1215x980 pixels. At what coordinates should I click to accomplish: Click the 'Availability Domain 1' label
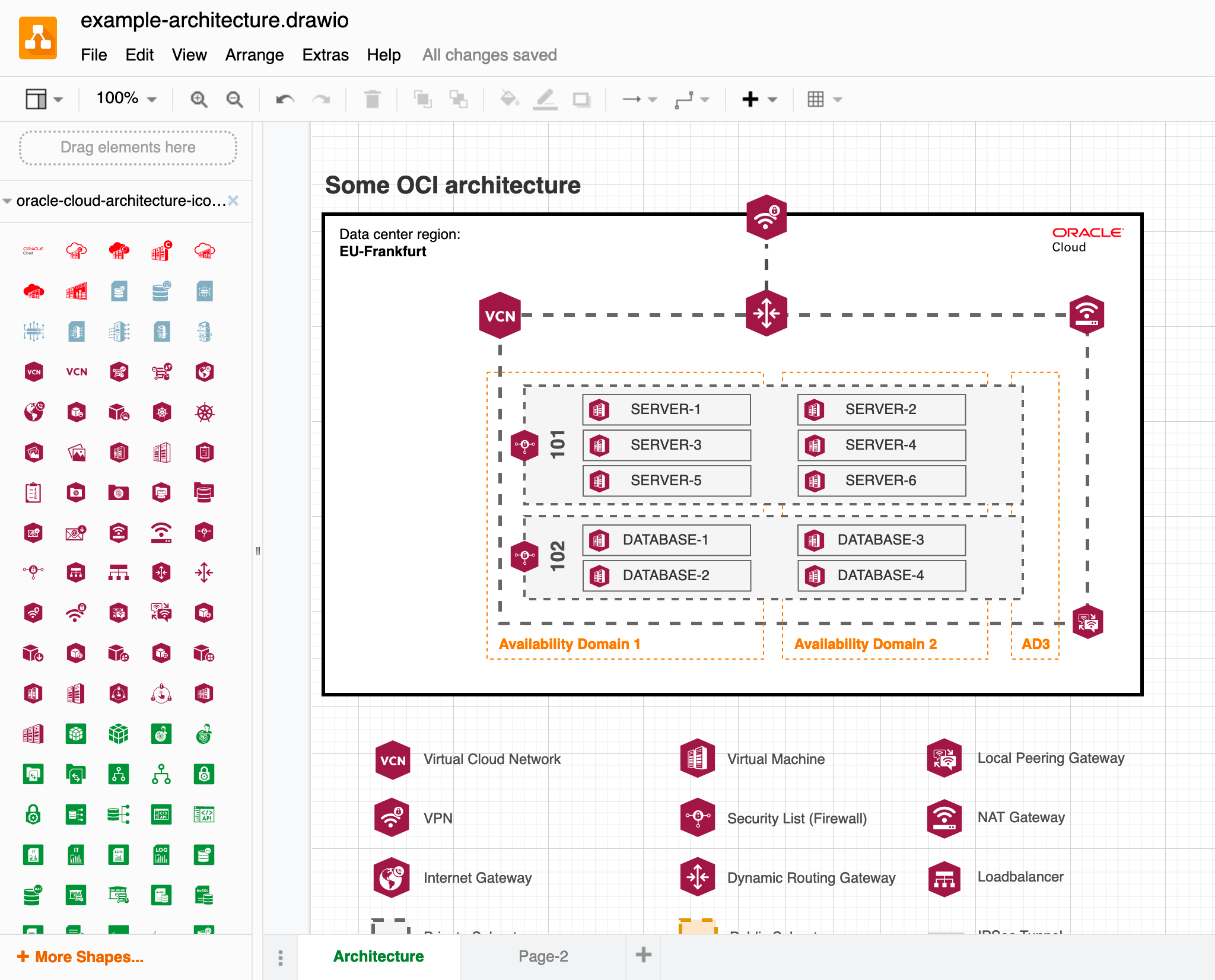(x=570, y=644)
